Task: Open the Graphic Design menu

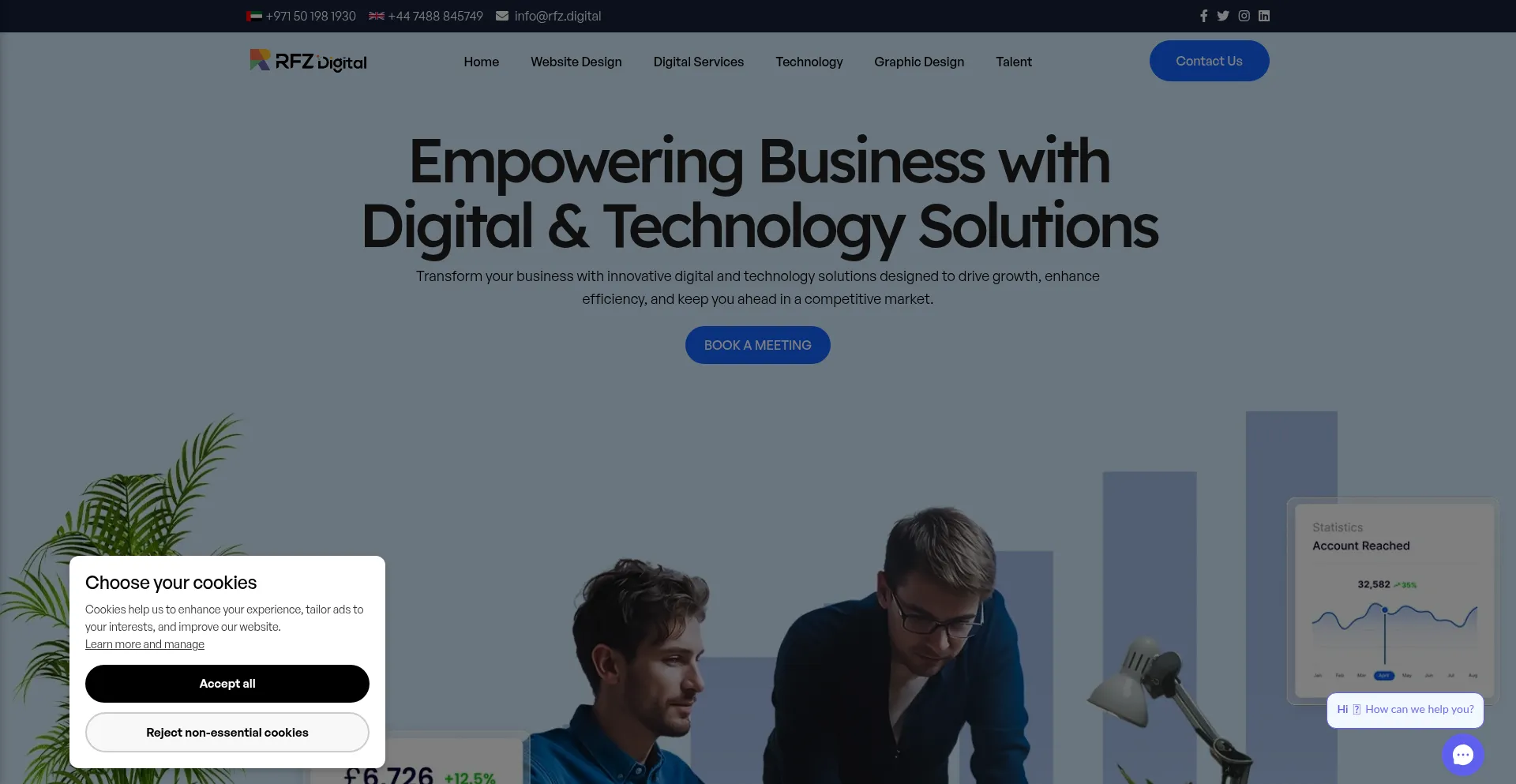Action: 919,62
